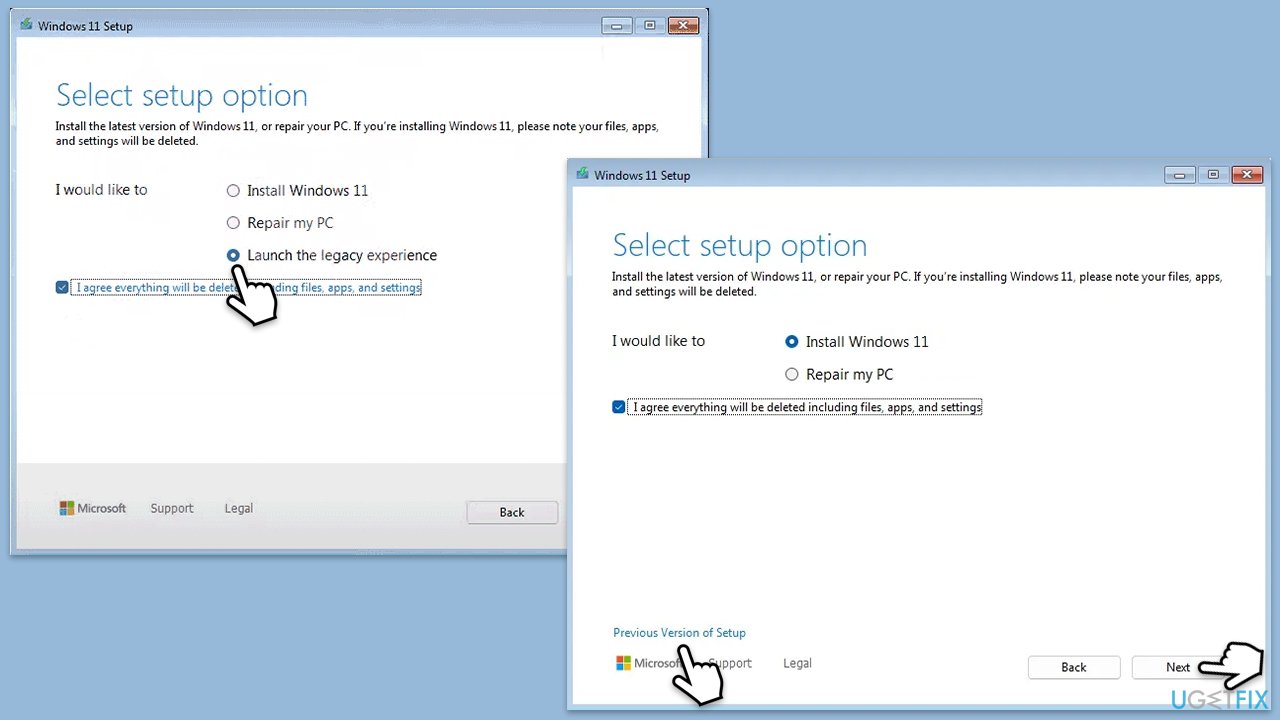
Task: Toggle agree checkbox in front window
Action: pyautogui.click(x=619, y=407)
